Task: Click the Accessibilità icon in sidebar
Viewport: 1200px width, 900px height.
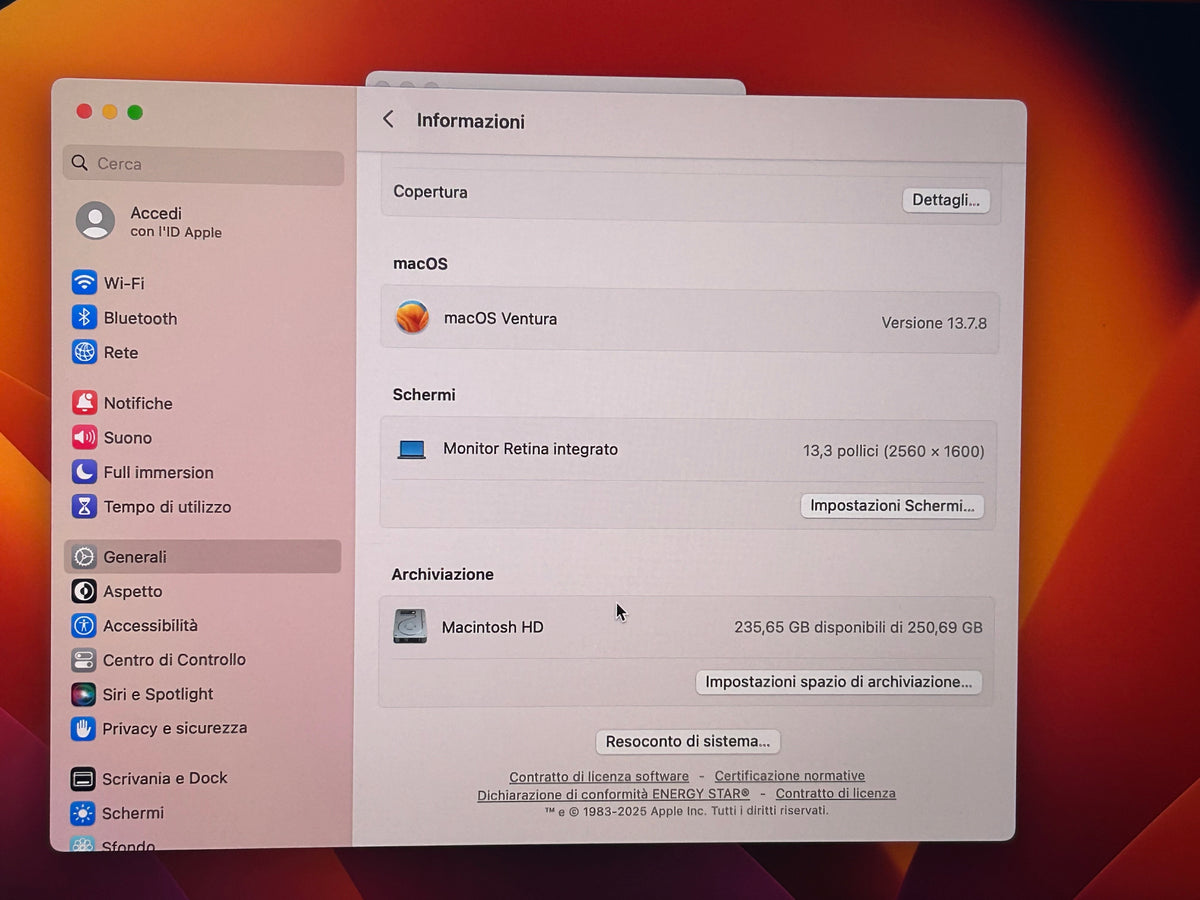Action: 84,626
